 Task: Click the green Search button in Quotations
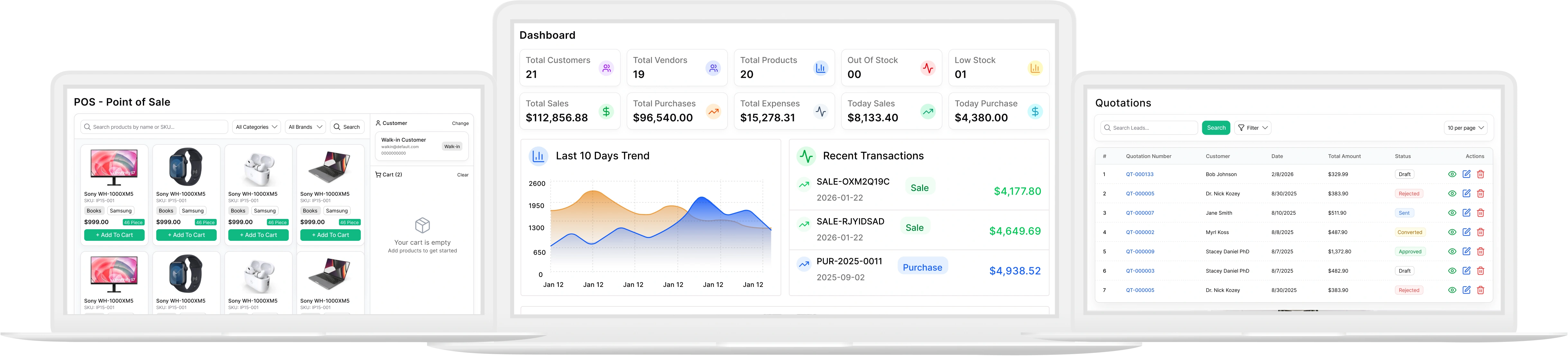pyautogui.click(x=1216, y=128)
